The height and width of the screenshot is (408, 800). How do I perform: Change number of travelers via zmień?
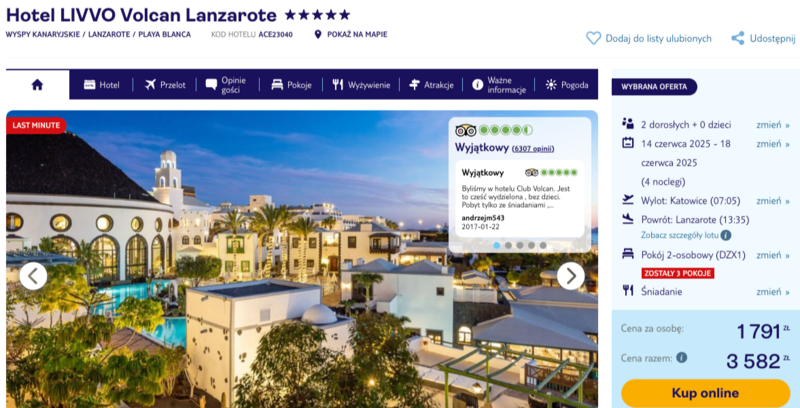tap(773, 124)
